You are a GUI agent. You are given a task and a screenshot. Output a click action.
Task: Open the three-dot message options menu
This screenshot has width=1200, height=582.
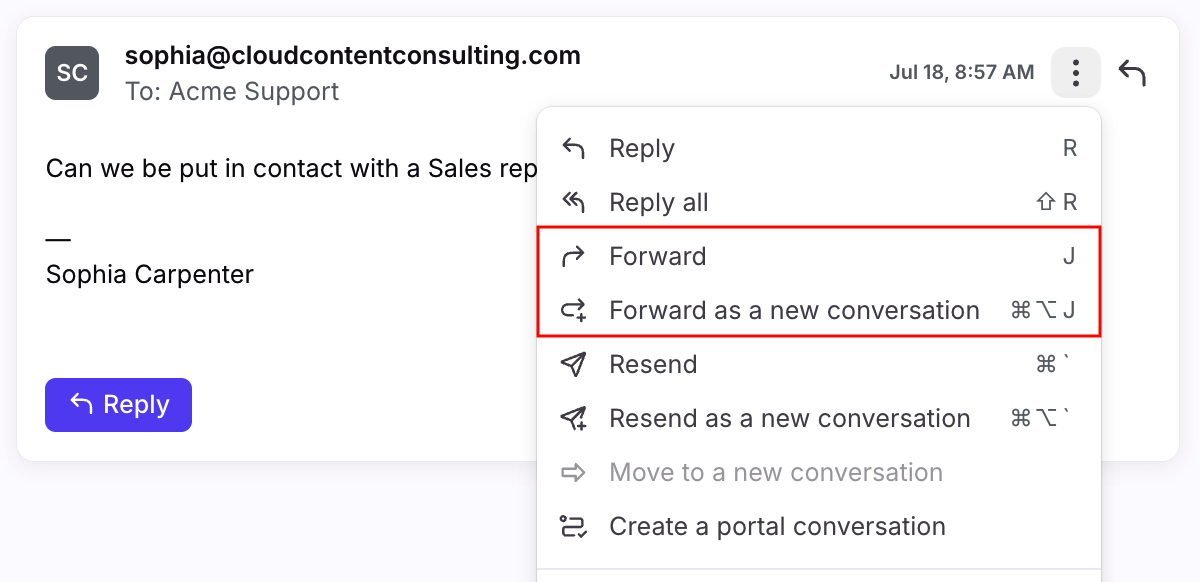(1076, 73)
